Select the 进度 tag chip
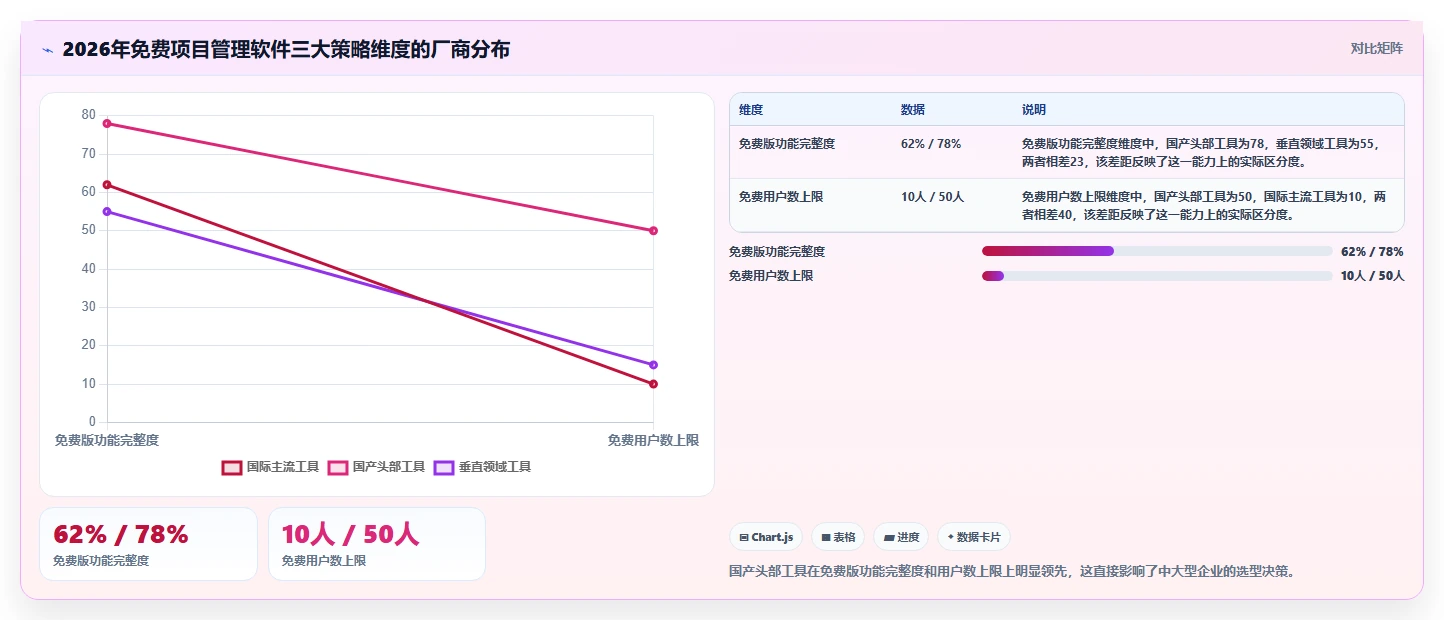 pyautogui.click(x=901, y=537)
